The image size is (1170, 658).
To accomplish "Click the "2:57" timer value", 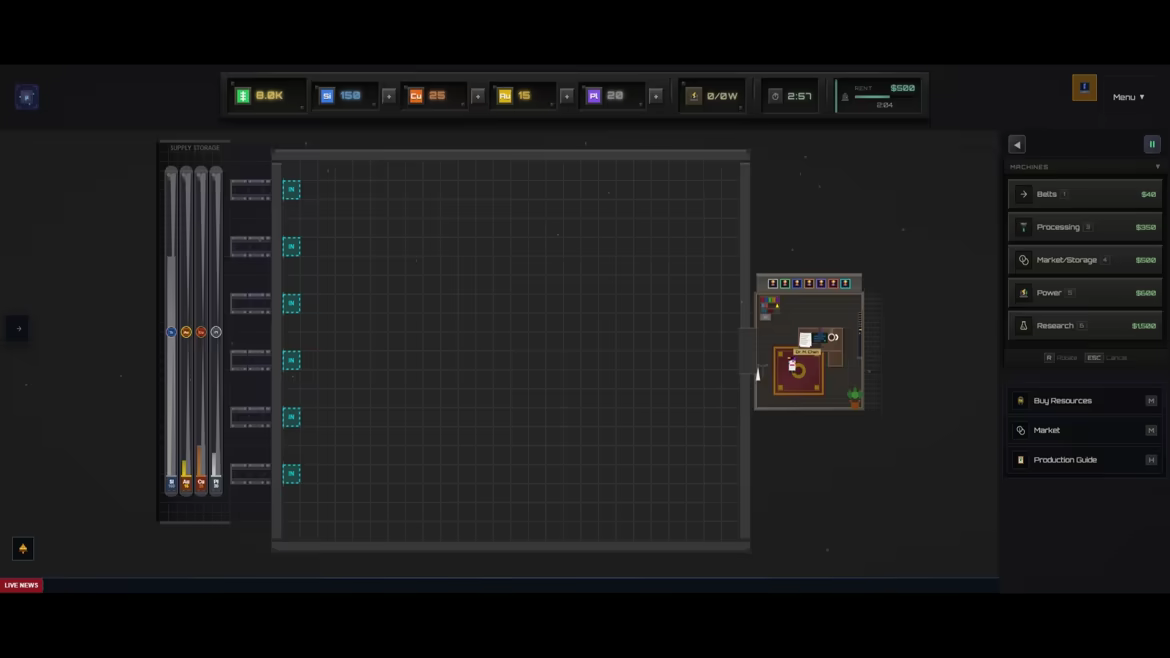I will pos(799,96).
